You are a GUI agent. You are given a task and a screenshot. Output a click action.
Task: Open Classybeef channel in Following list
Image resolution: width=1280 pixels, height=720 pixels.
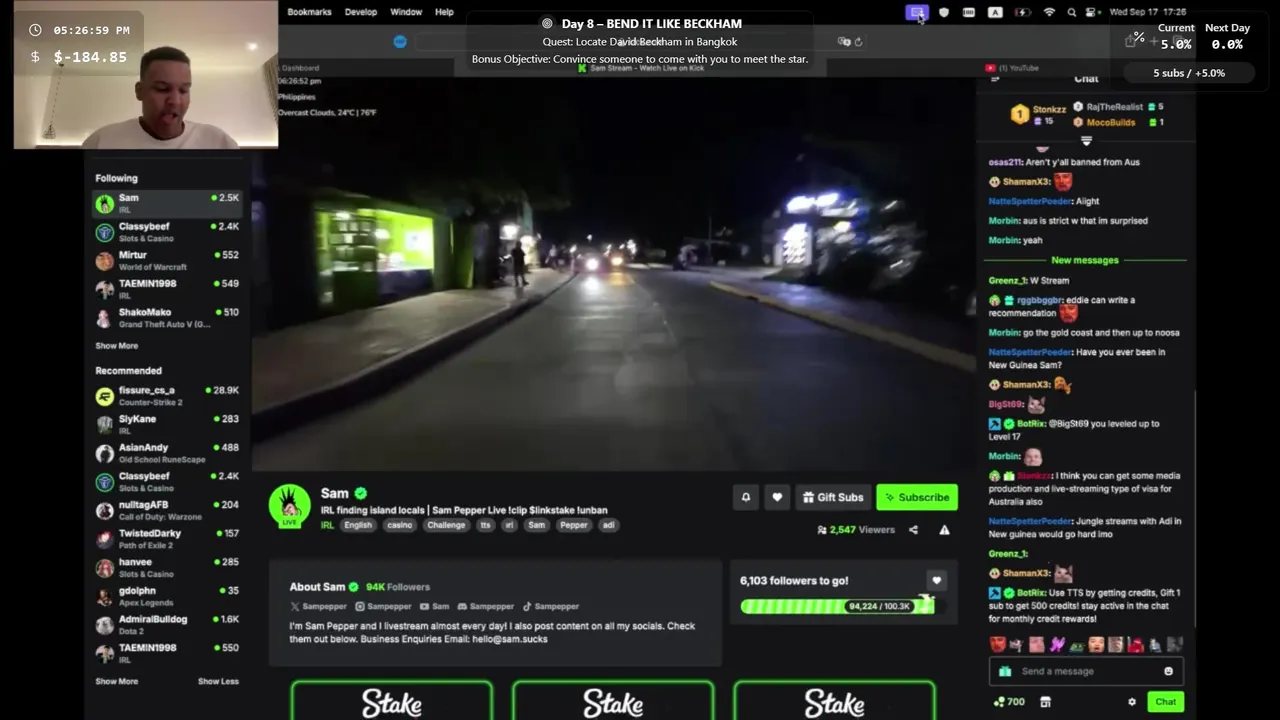pyautogui.click(x=167, y=232)
